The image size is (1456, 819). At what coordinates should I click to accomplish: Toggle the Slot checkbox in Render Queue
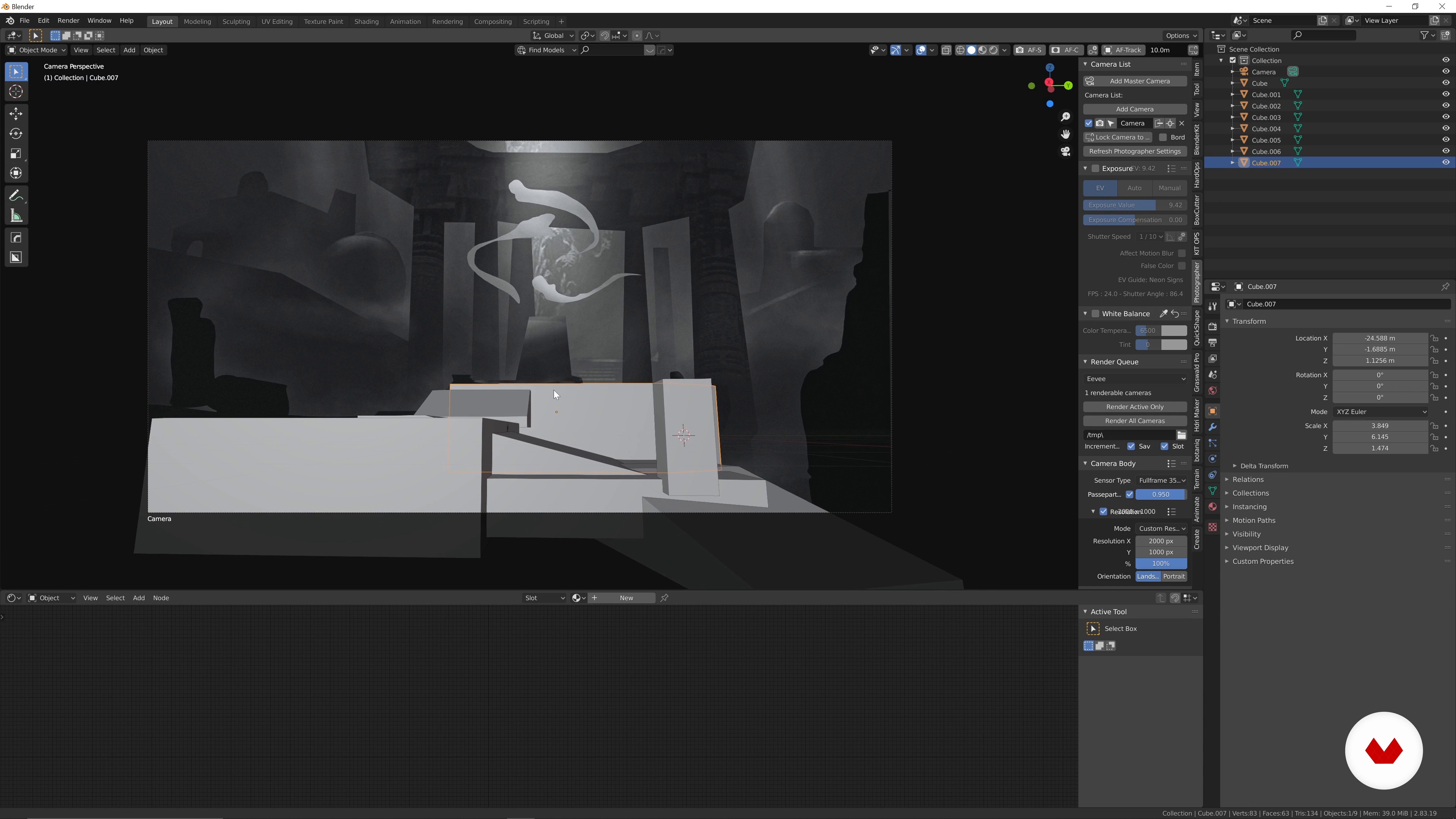pyautogui.click(x=1164, y=447)
